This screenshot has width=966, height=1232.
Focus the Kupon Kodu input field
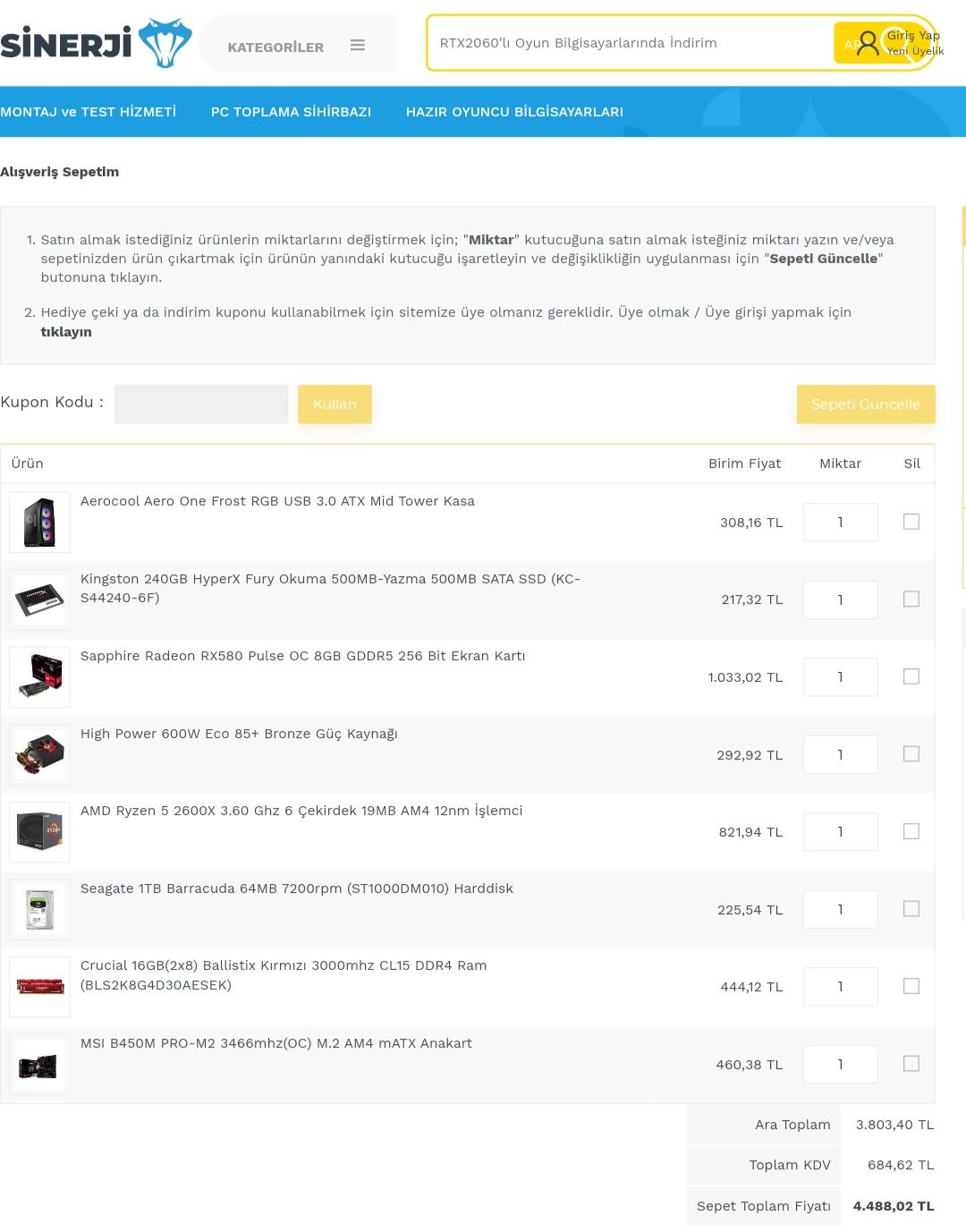tap(201, 404)
